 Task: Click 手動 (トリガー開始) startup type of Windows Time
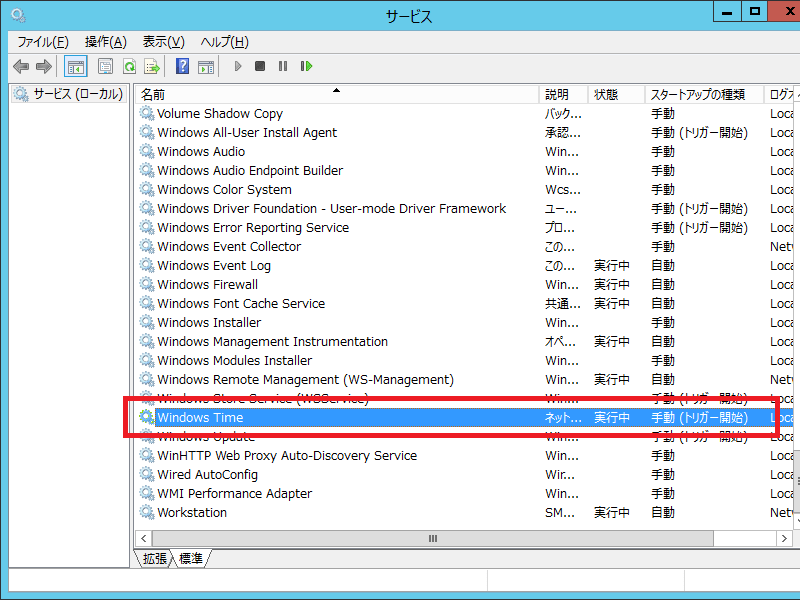coord(699,417)
